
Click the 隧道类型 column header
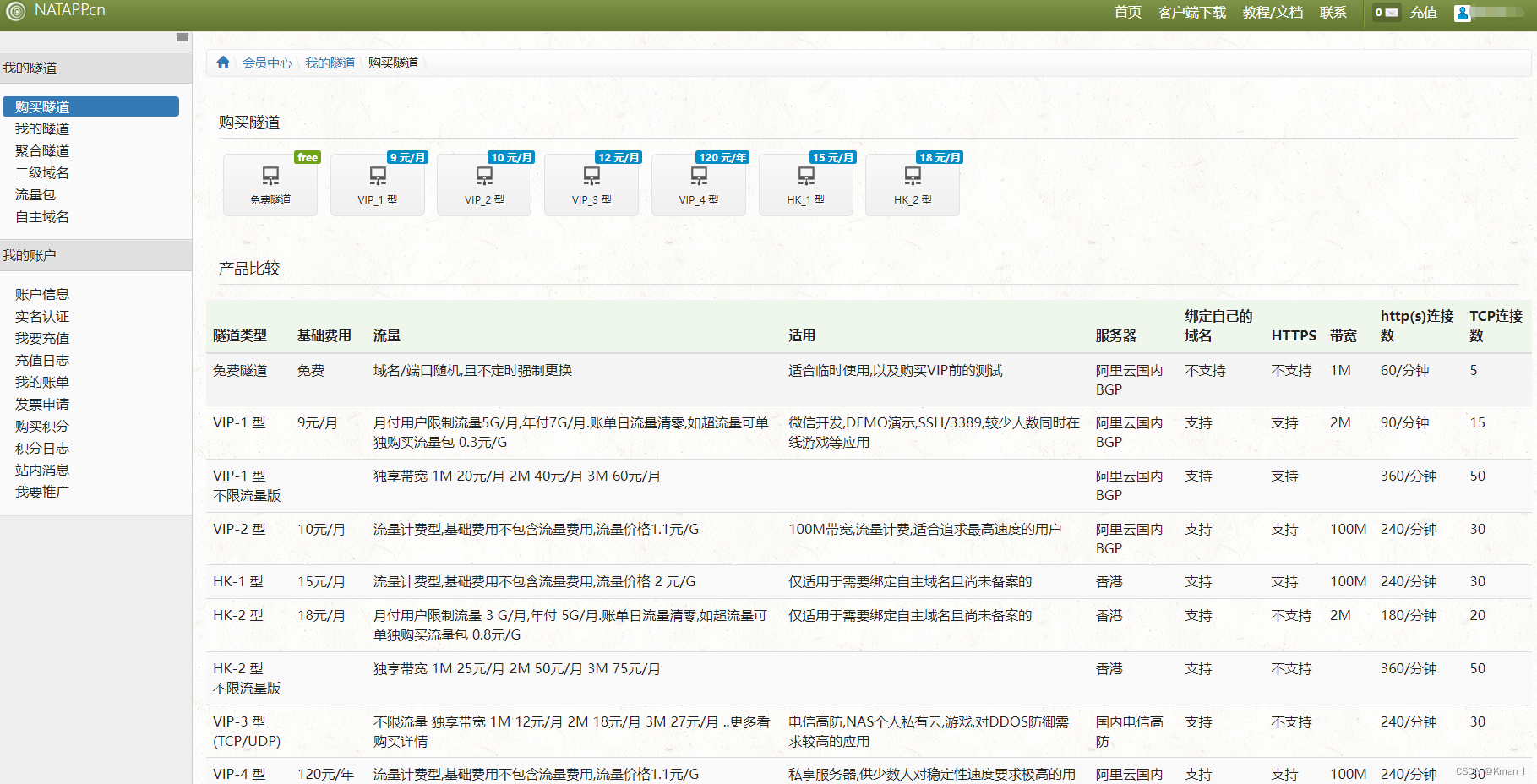pyautogui.click(x=240, y=335)
